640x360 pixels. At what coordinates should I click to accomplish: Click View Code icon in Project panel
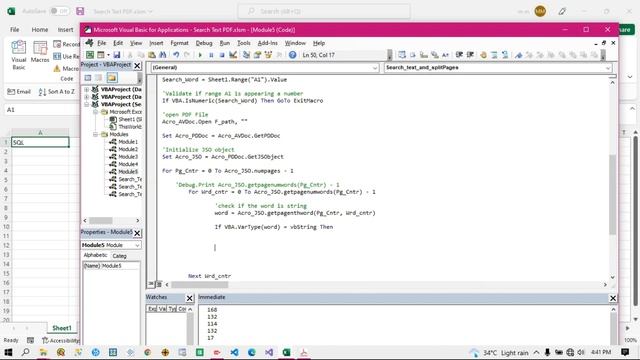coord(87,78)
